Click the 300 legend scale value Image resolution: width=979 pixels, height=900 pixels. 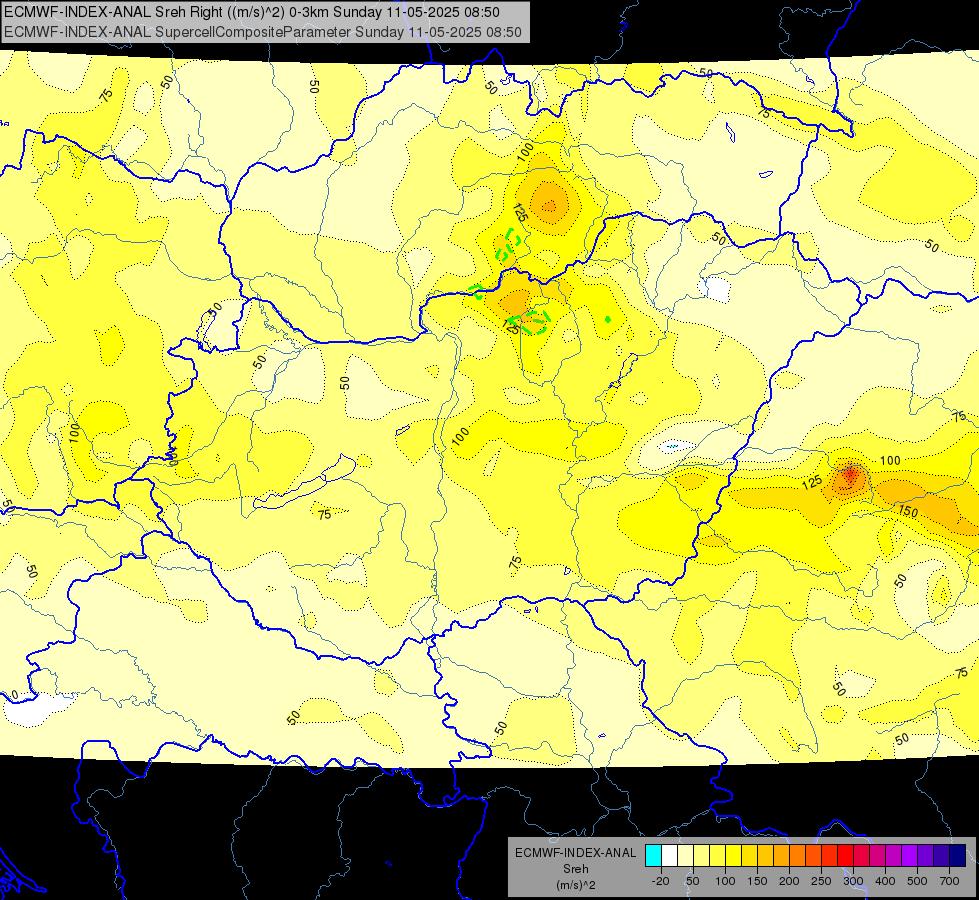point(853,881)
